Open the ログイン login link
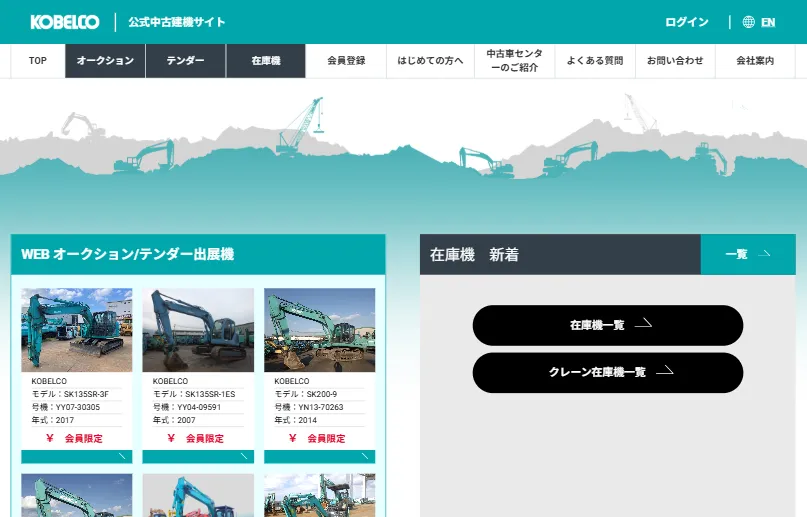 coord(687,22)
